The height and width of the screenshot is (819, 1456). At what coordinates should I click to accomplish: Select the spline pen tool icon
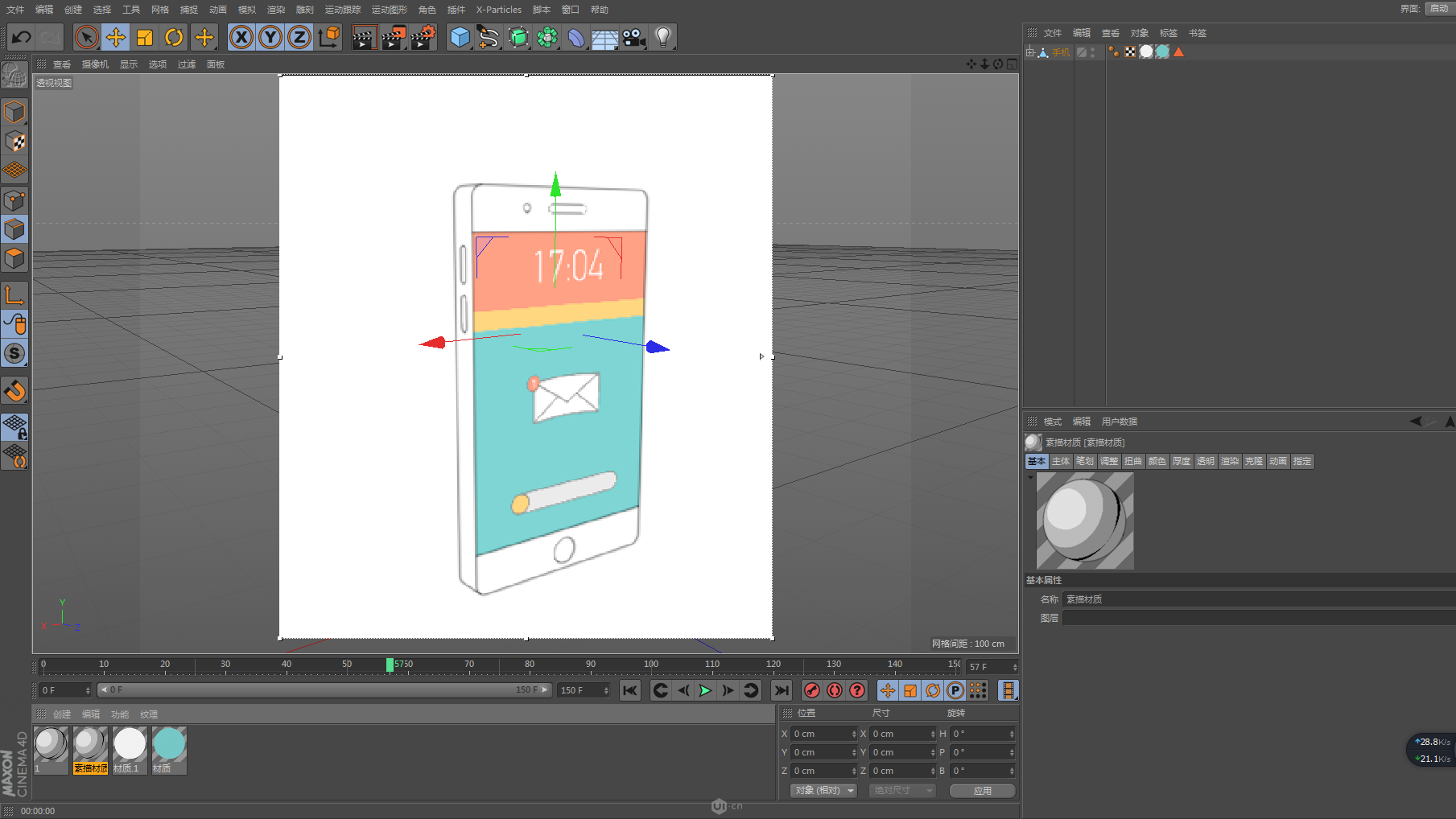[x=489, y=37]
